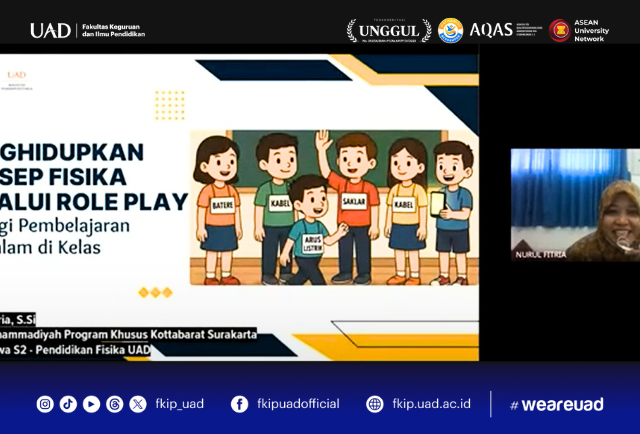Click the fkip_uad social handle

pyautogui.click(x=180, y=404)
